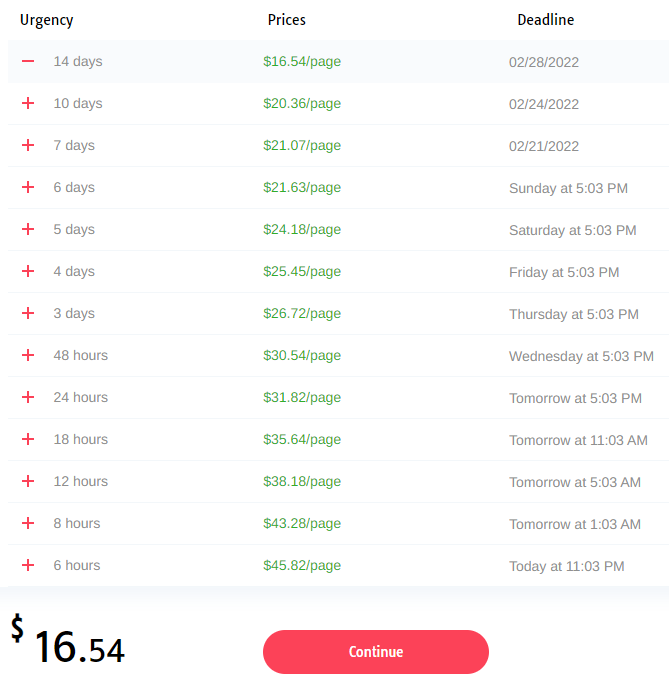This screenshot has width=669, height=680.
Task: Click the Prices column header
Action: 287,20
